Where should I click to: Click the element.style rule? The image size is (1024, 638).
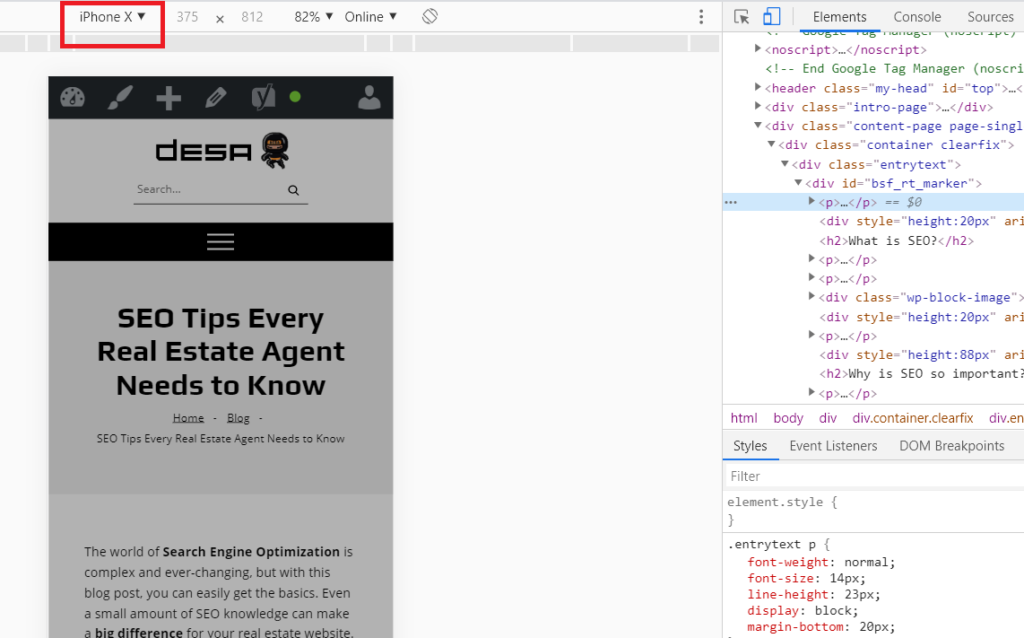coord(782,502)
